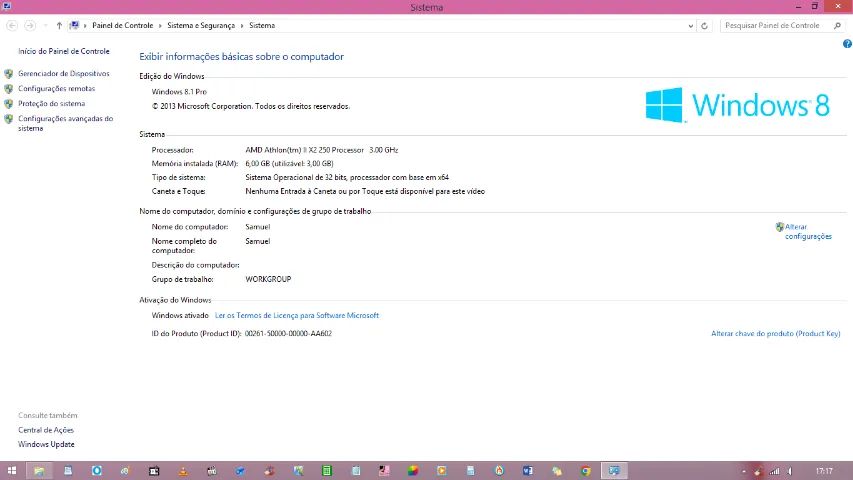The image size is (853, 480).
Task: Expand the arrow after Painel de Controle breadcrumb
Action: [x=160, y=26]
